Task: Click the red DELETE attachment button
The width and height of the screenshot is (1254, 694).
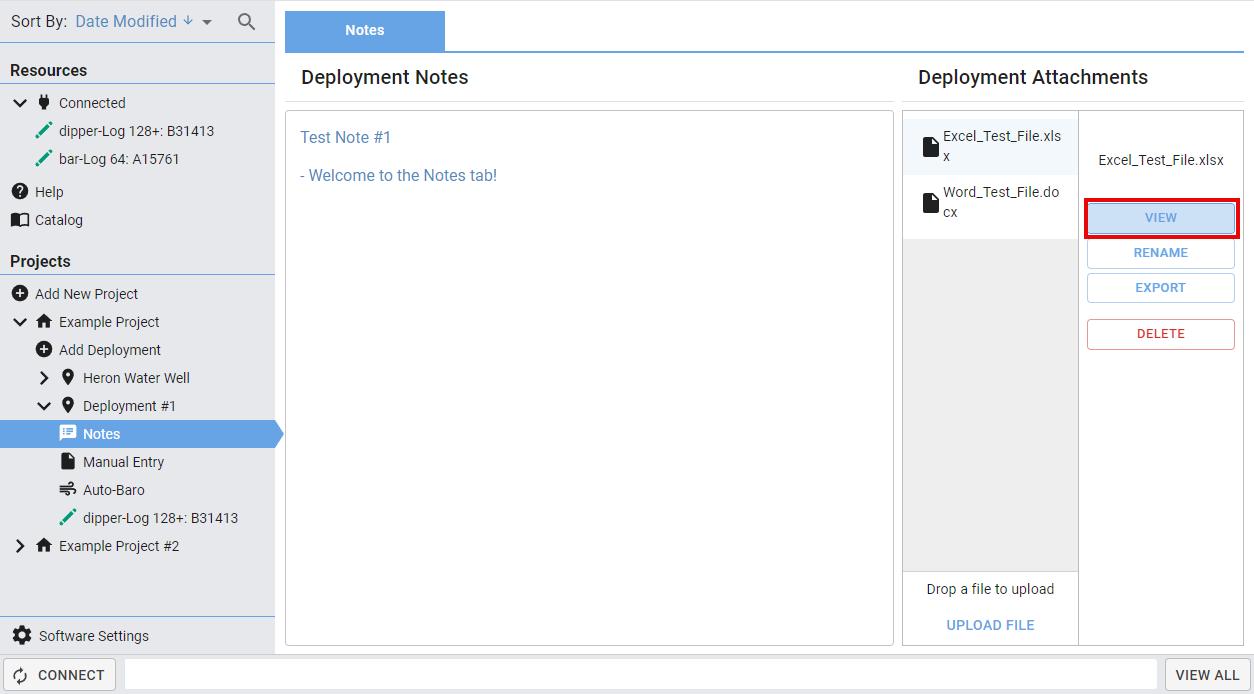Action: [x=1160, y=334]
